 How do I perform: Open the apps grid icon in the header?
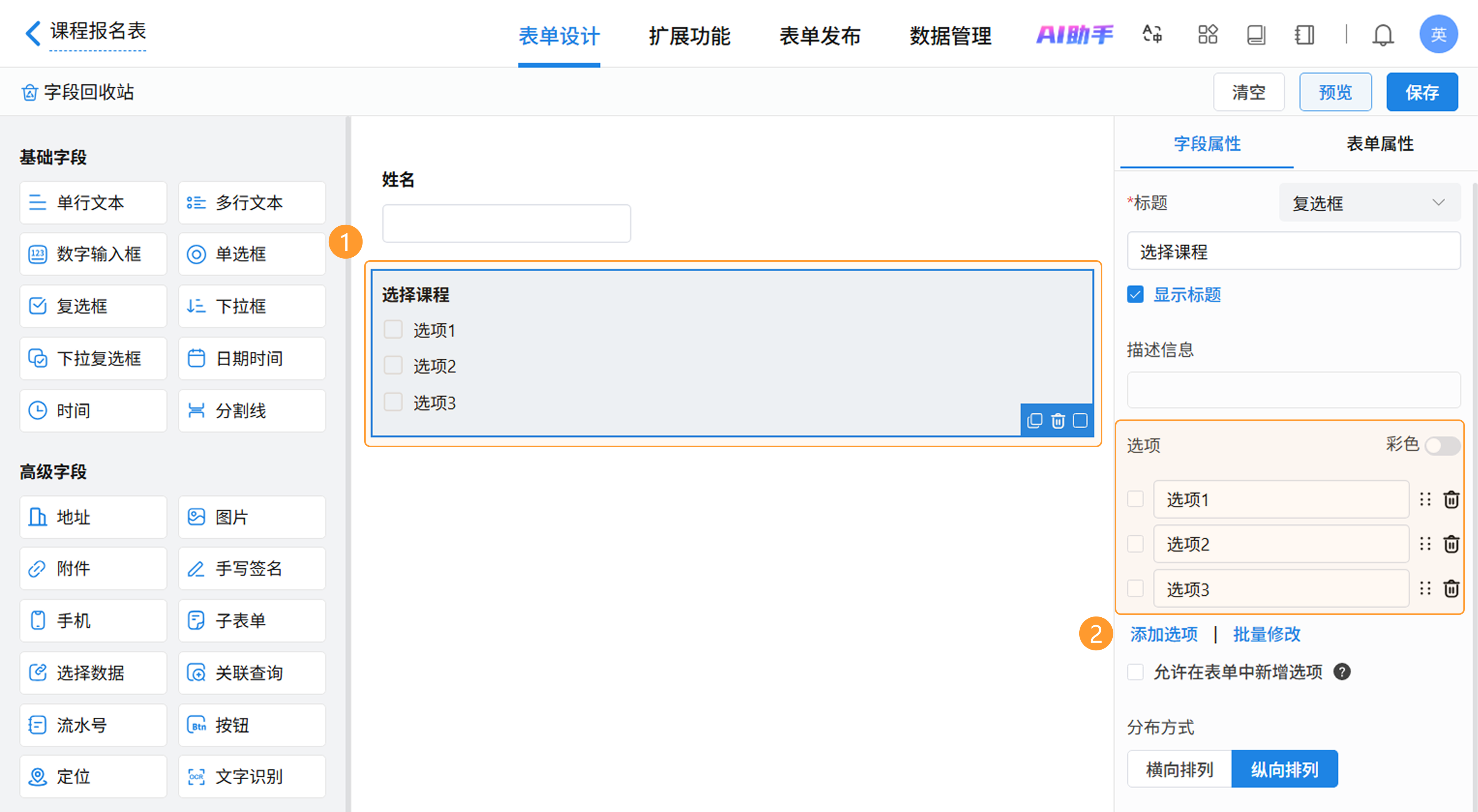1207,34
